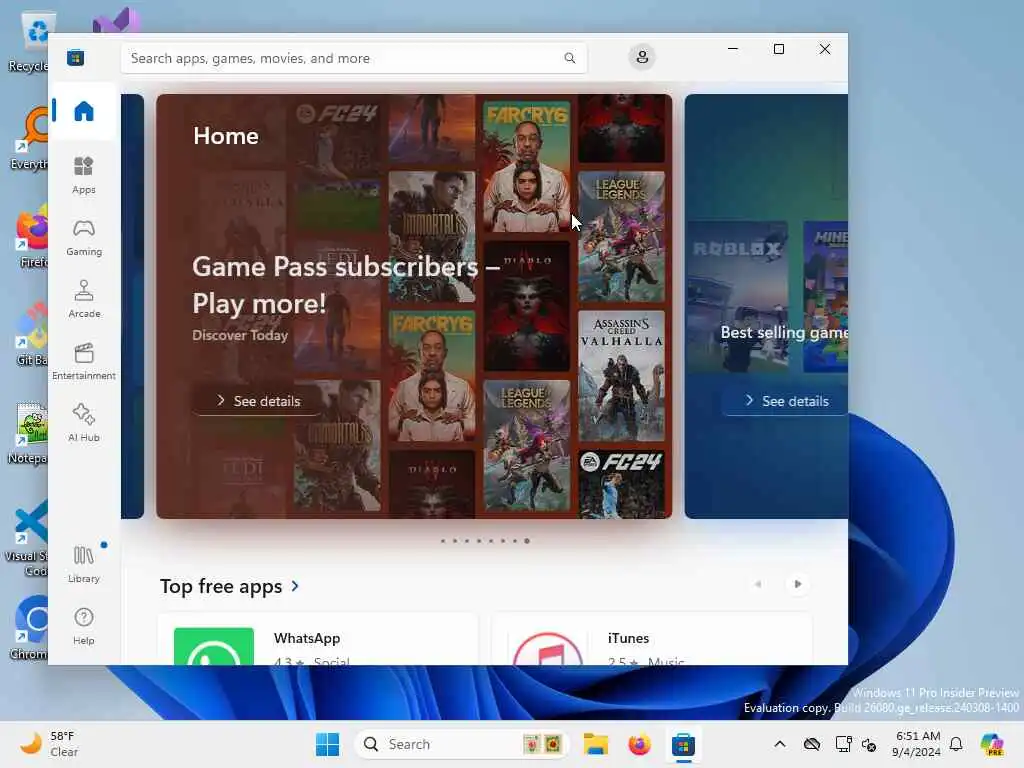This screenshot has height=768, width=1024.
Task: Select the Chrome desktop shortcut
Action: click(30, 628)
